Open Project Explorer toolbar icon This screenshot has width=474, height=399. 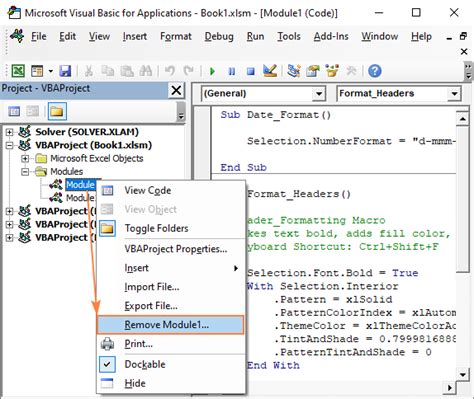coord(294,71)
